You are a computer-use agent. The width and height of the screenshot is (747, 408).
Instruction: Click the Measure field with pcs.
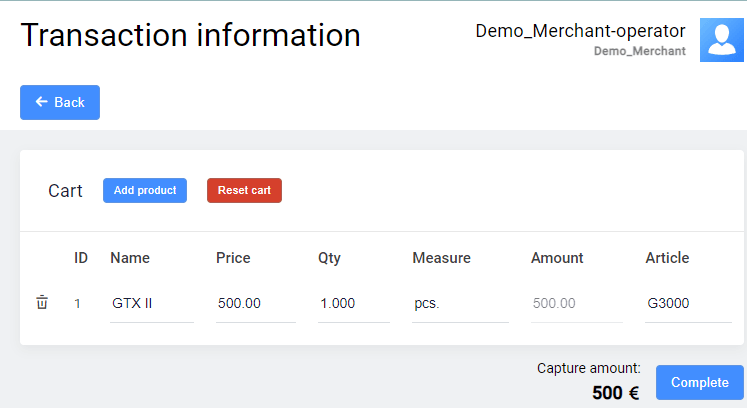pos(459,303)
